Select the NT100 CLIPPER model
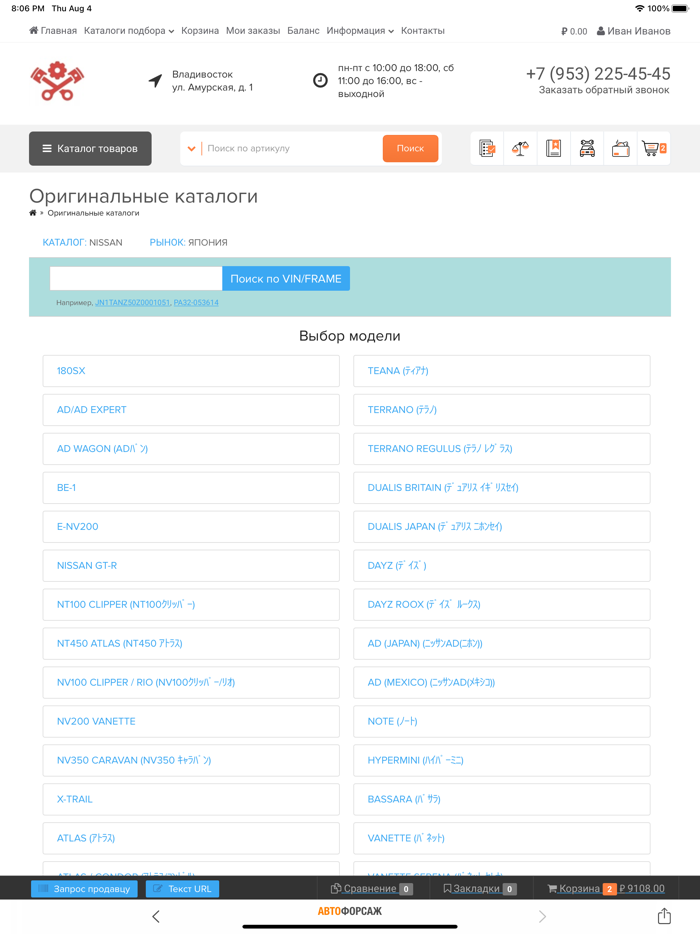The width and height of the screenshot is (700, 934). (191, 605)
